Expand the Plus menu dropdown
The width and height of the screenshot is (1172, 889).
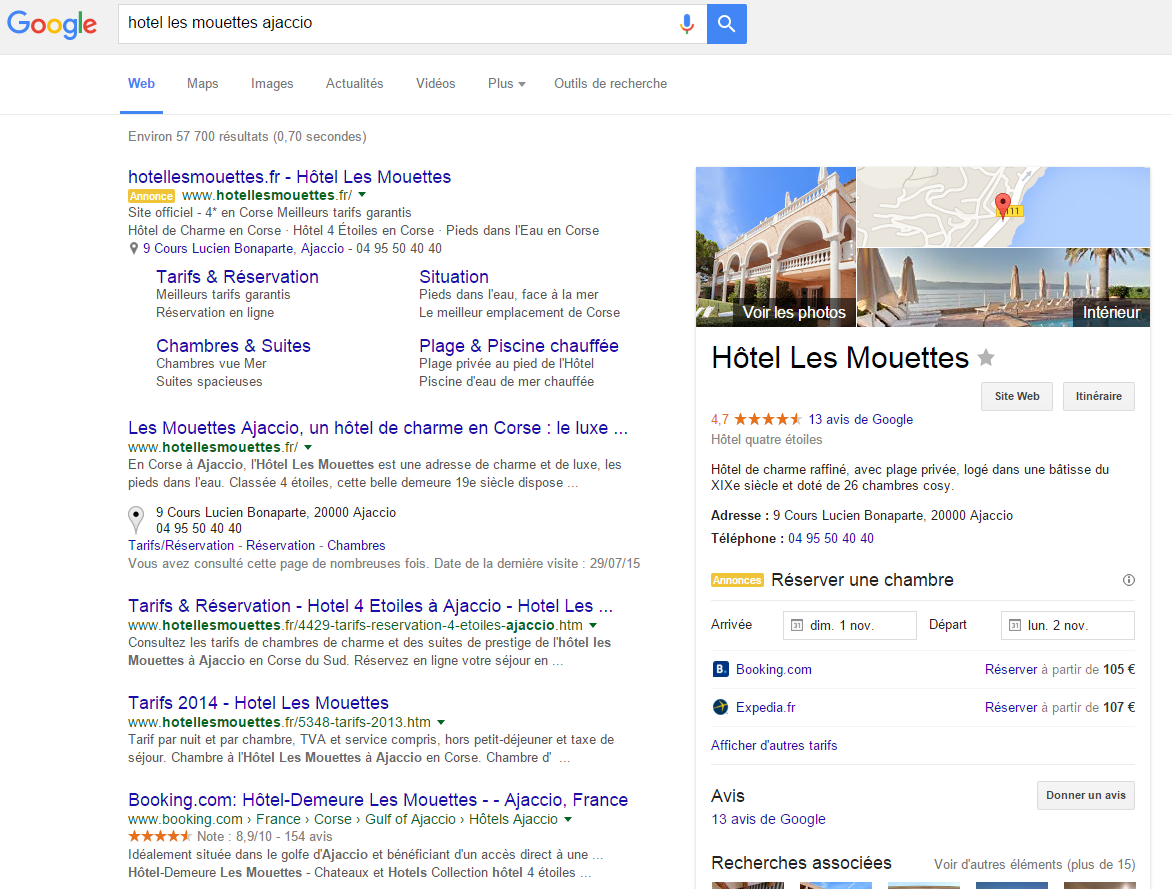tap(506, 84)
